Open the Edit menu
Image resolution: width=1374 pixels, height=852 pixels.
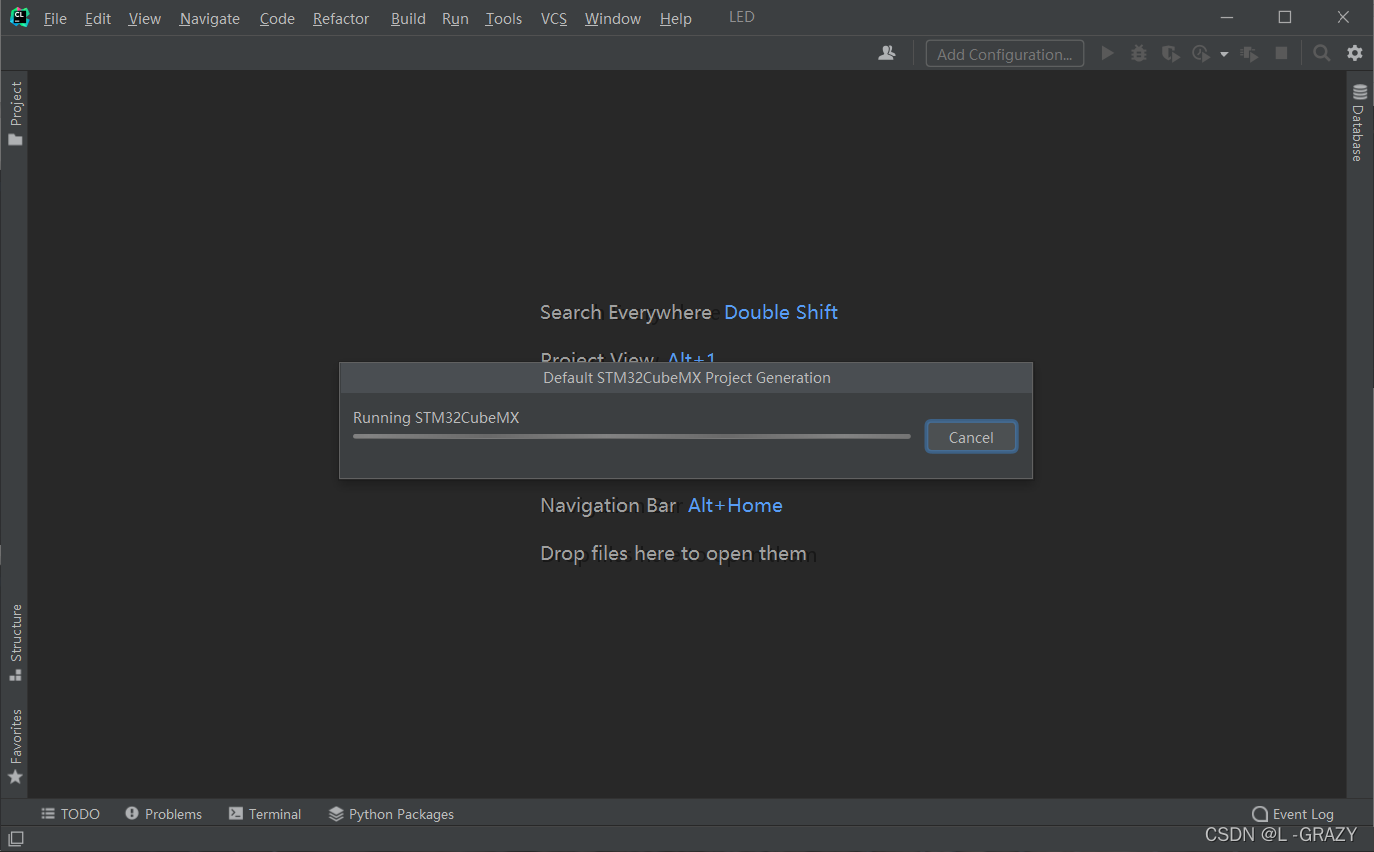click(x=98, y=18)
